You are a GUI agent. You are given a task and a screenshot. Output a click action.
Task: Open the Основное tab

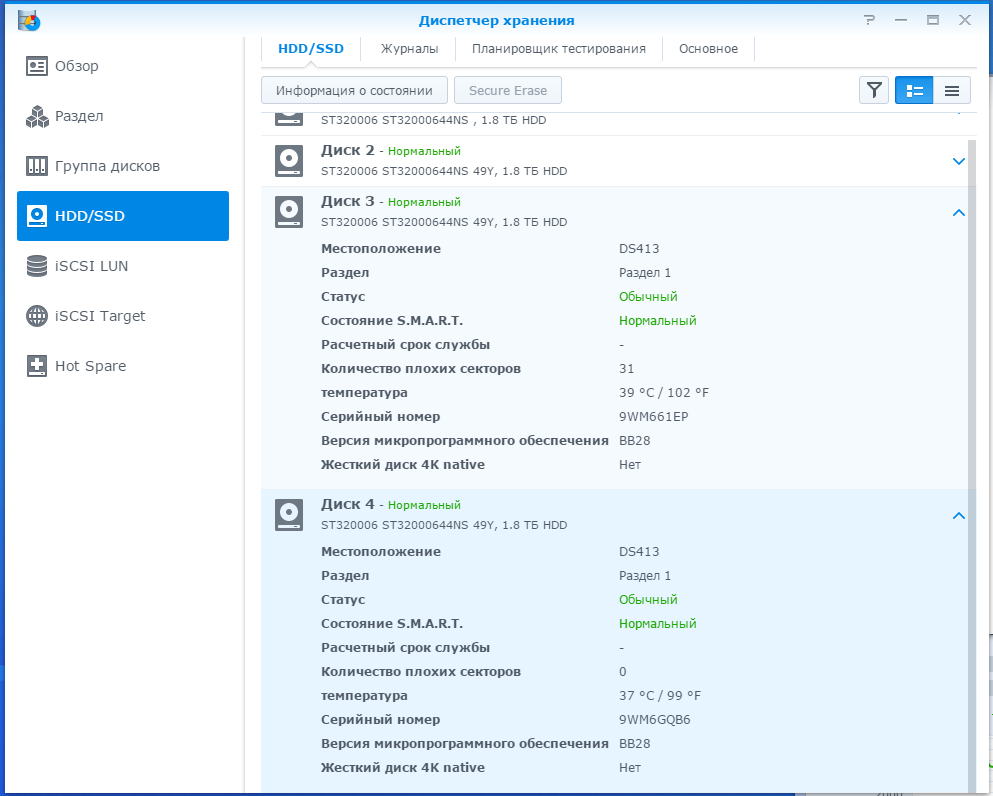pos(708,49)
